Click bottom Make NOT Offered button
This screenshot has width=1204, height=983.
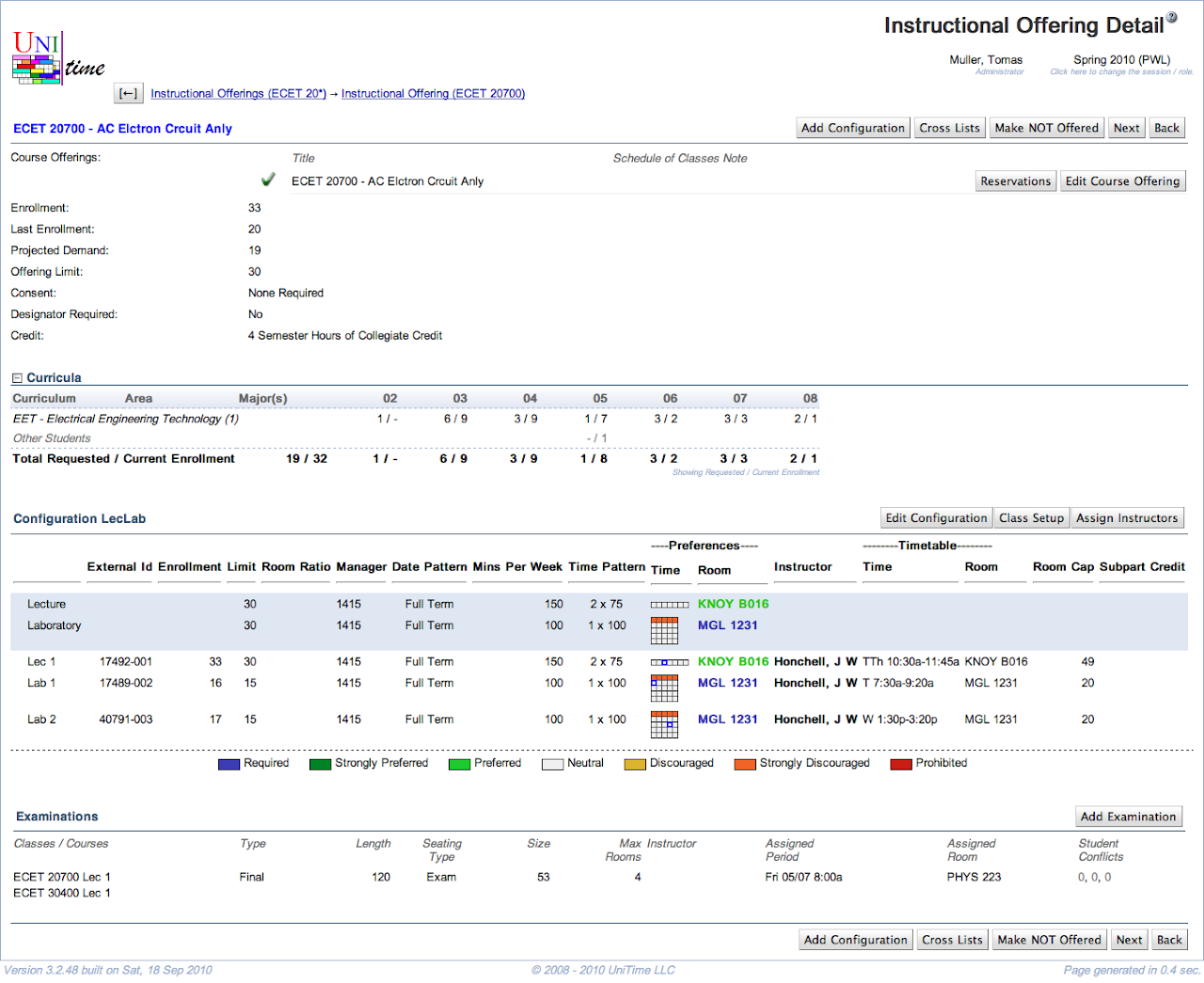(1049, 940)
